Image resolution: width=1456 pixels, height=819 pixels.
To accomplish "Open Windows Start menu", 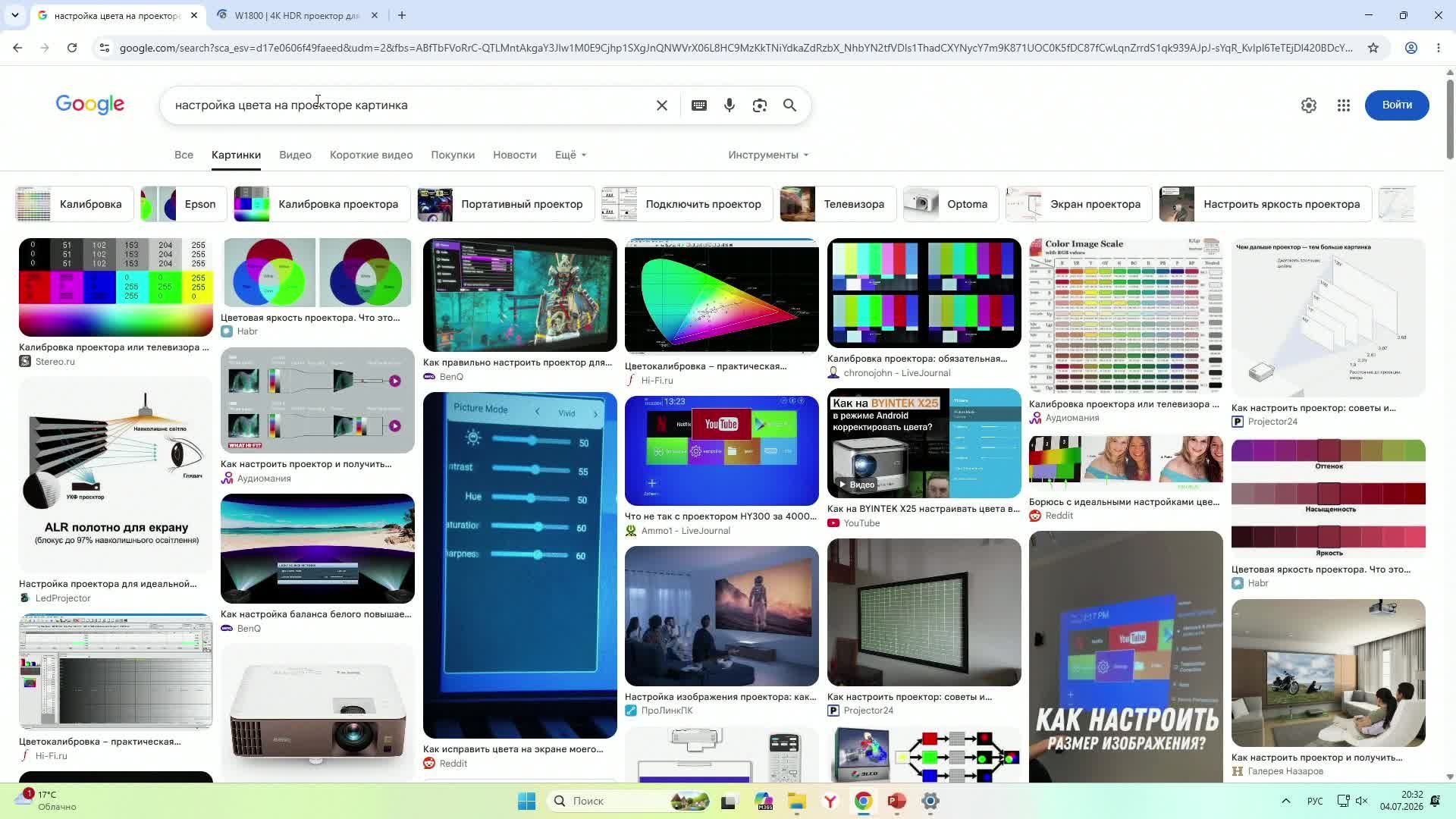I will pyautogui.click(x=526, y=801).
